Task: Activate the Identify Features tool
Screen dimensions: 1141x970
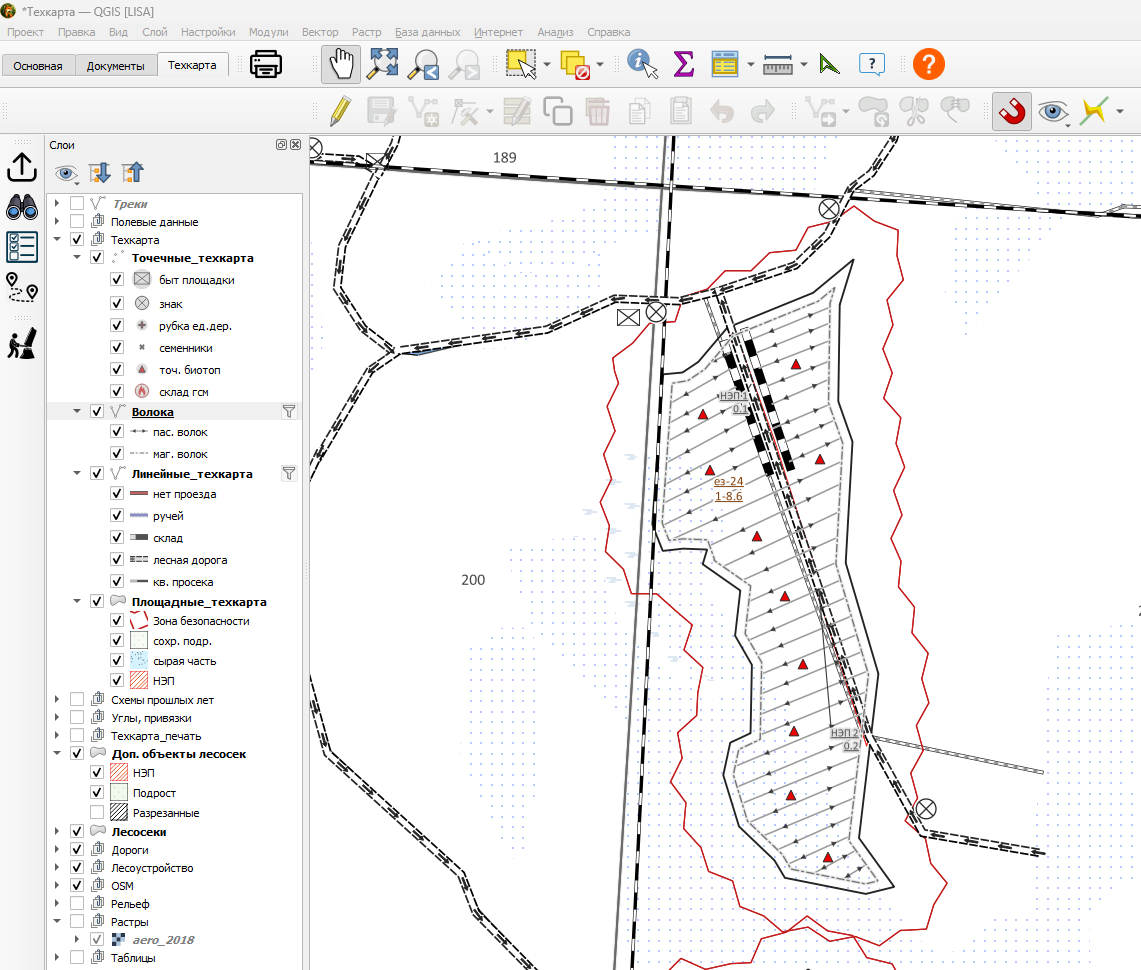Action: point(642,64)
